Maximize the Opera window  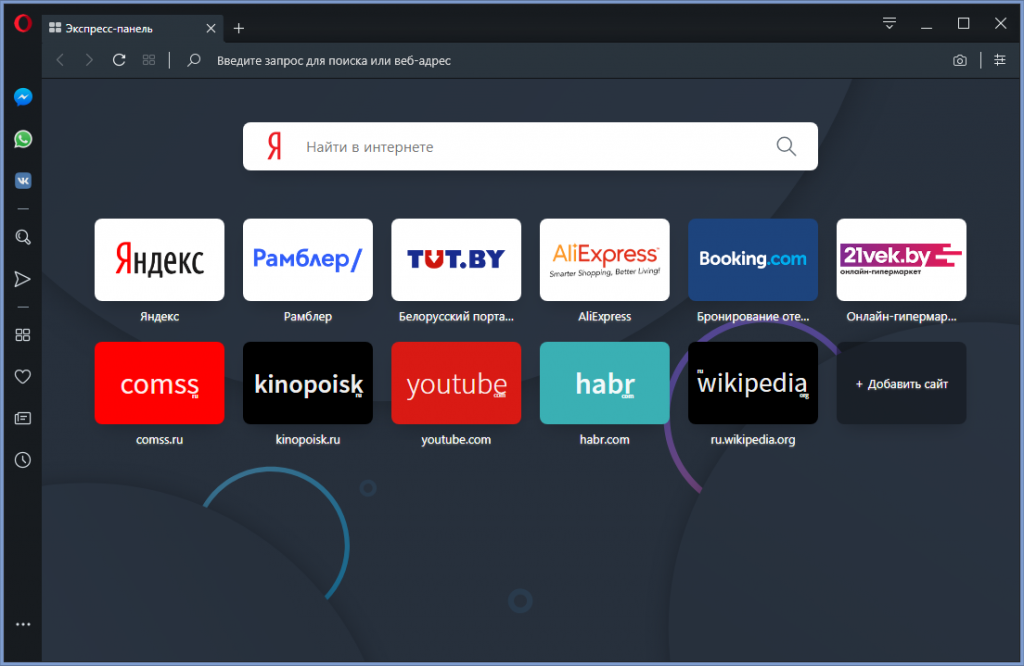(x=963, y=24)
